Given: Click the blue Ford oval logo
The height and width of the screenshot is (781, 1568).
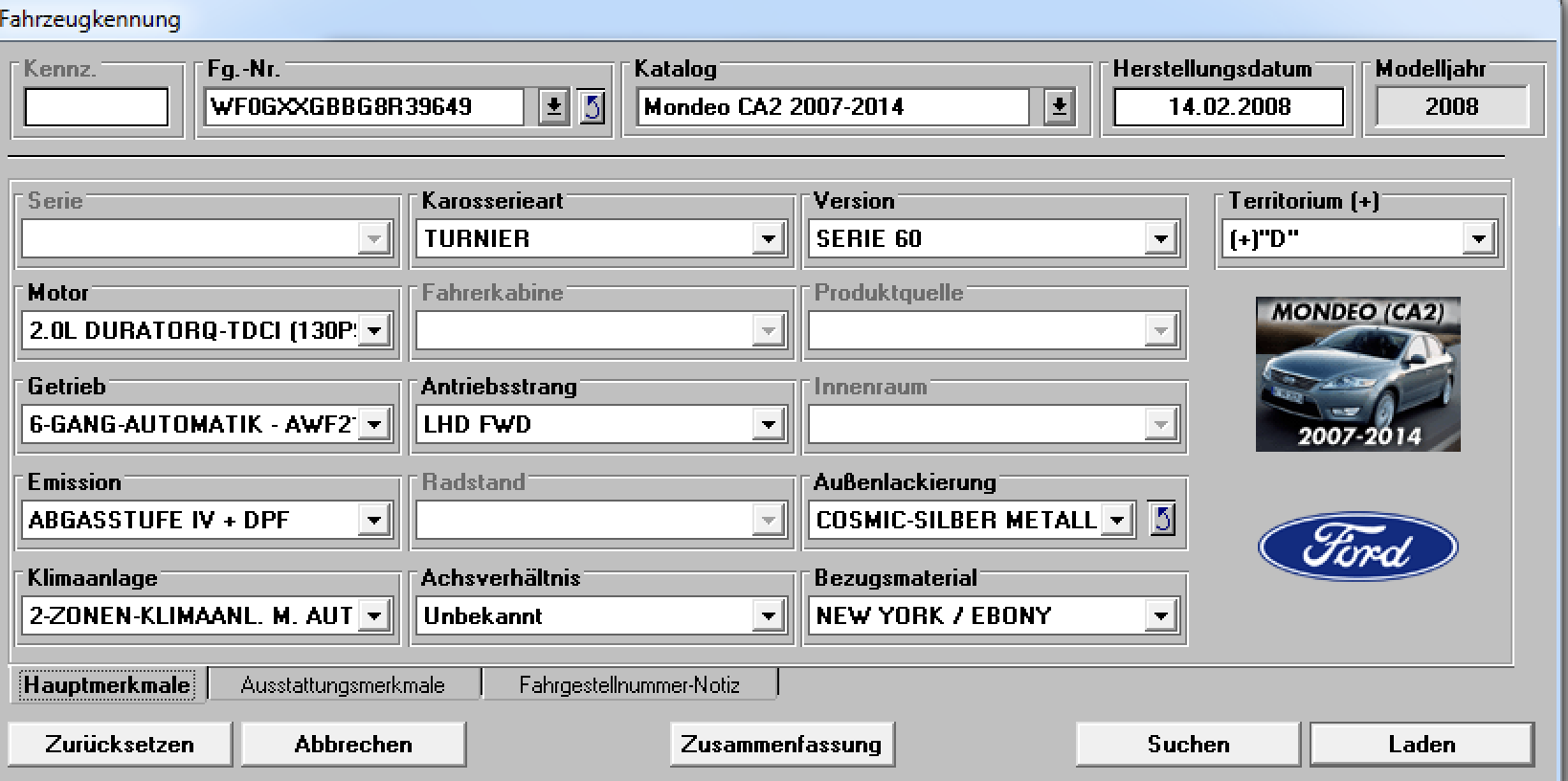Looking at the screenshot, I should (x=1357, y=547).
